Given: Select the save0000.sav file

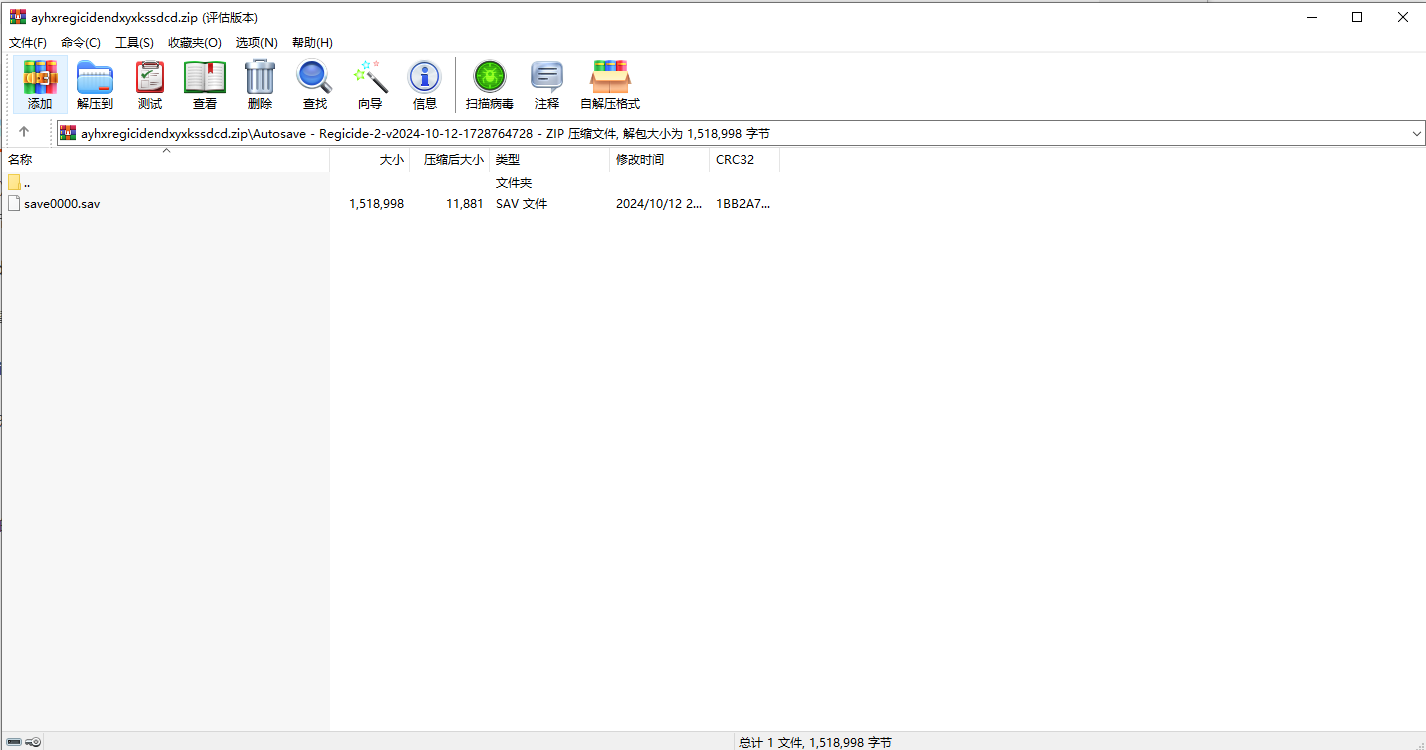Looking at the screenshot, I should point(62,203).
